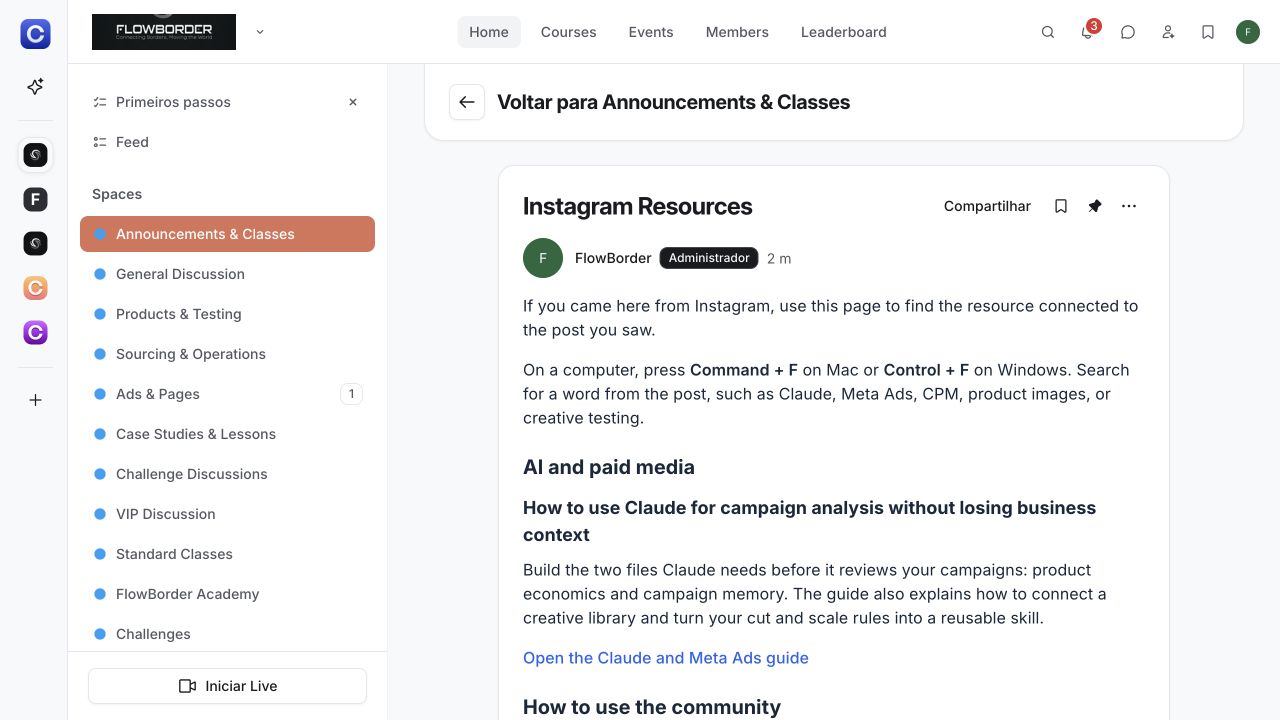Open the FlowBorder Academy space

tap(227, 594)
